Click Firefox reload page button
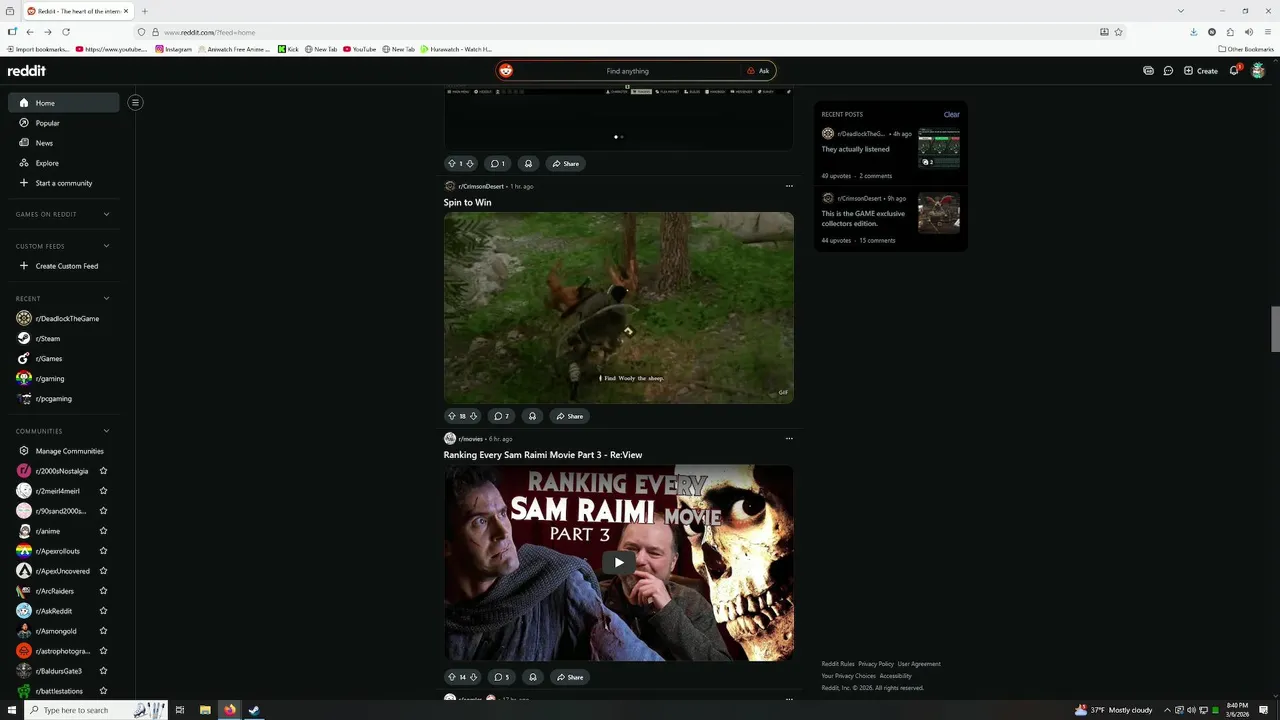1280x720 pixels. [x=66, y=32]
